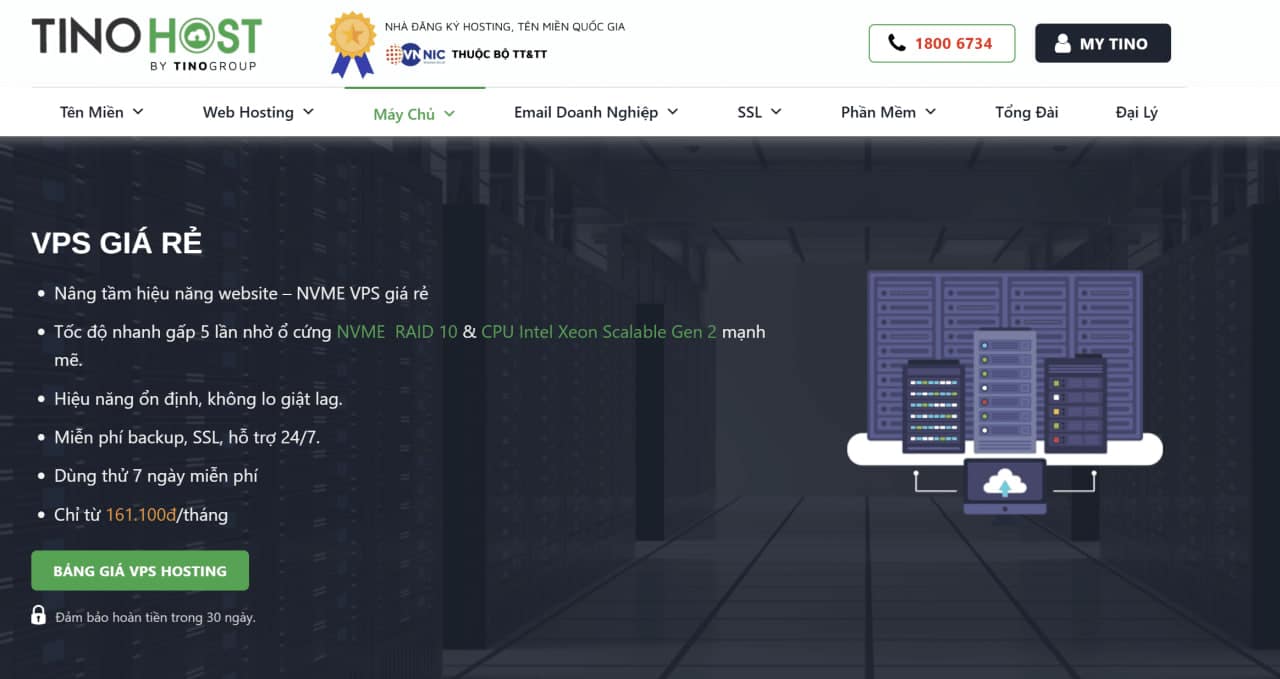Open the Phần Mềm menu
Viewport: 1280px width, 679px height.
tap(889, 112)
